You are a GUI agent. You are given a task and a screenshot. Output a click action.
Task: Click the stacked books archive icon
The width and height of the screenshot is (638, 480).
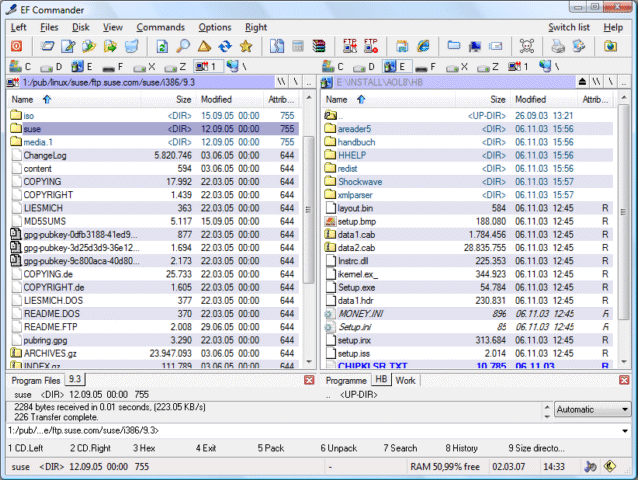pos(319,46)
